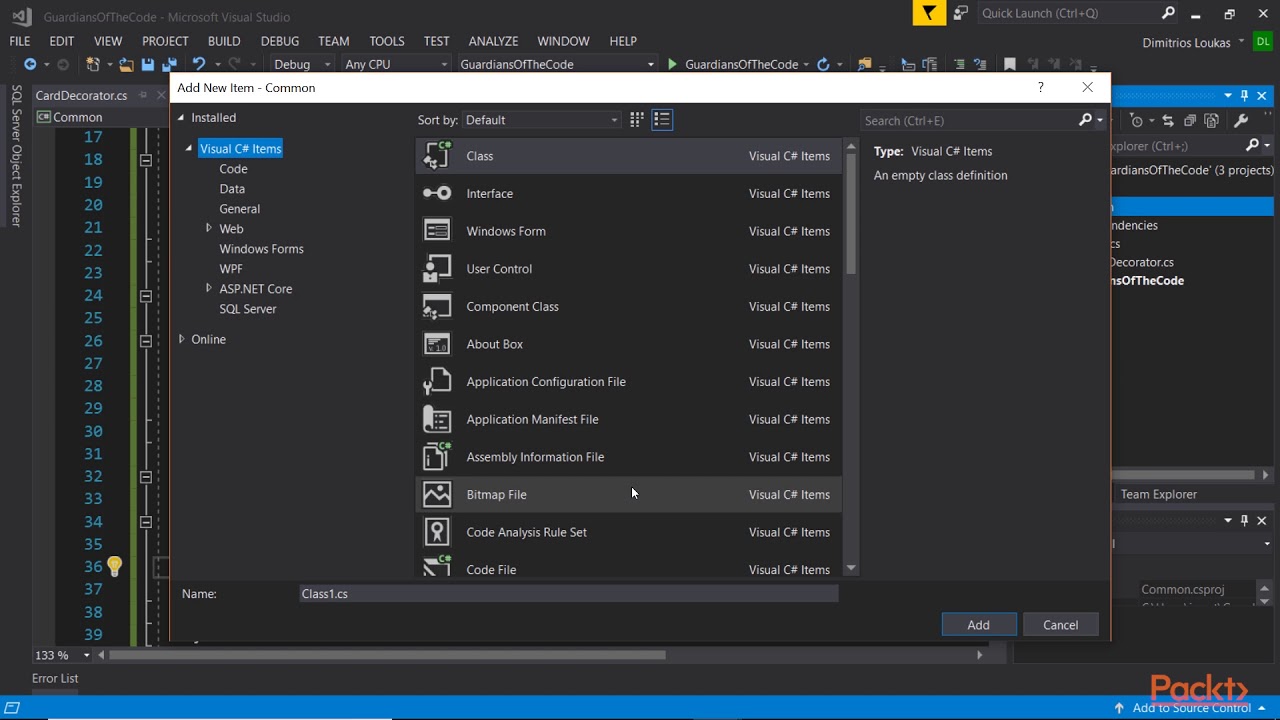The height and width of the screenshot is (720, 1280).
Task: Open the 133 % zoom dropdown
Action: (61, 655)
